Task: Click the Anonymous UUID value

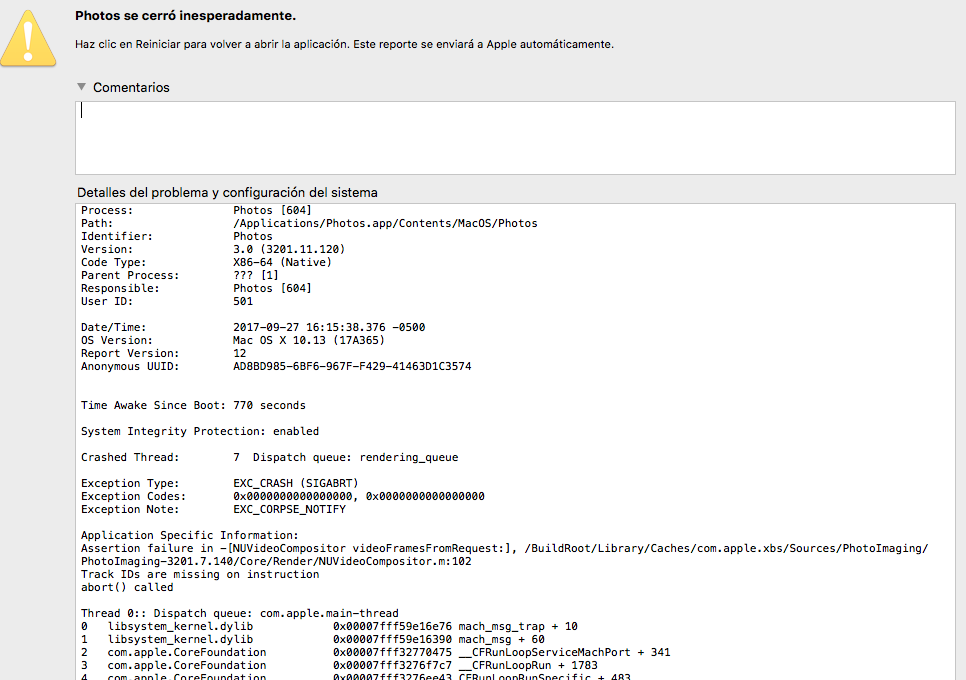Action: [x=352, y=366]
